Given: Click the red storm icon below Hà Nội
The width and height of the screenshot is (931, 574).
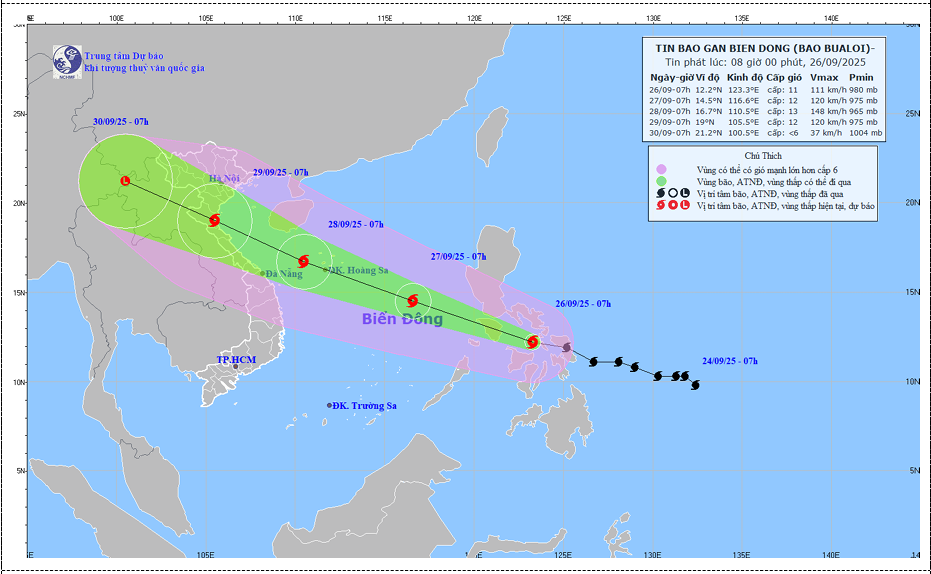Looking at the screenshot, I should pyautogui.click(x=215, y=219).
